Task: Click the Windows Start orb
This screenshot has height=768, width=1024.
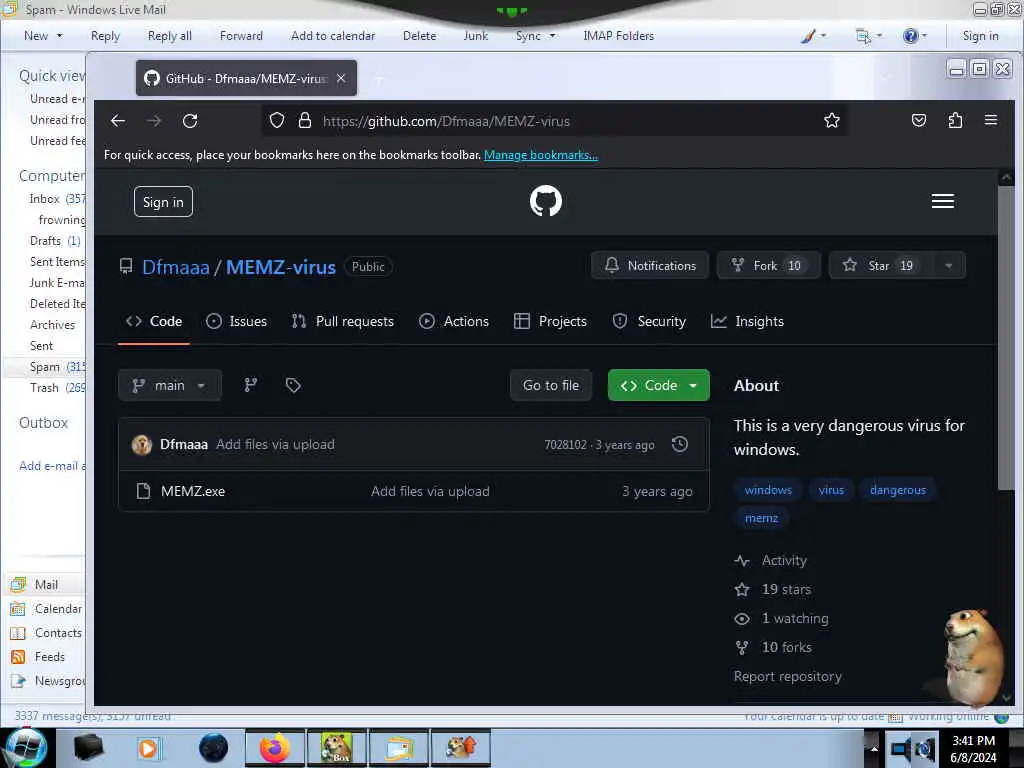Action: click(x=25, y=748)
